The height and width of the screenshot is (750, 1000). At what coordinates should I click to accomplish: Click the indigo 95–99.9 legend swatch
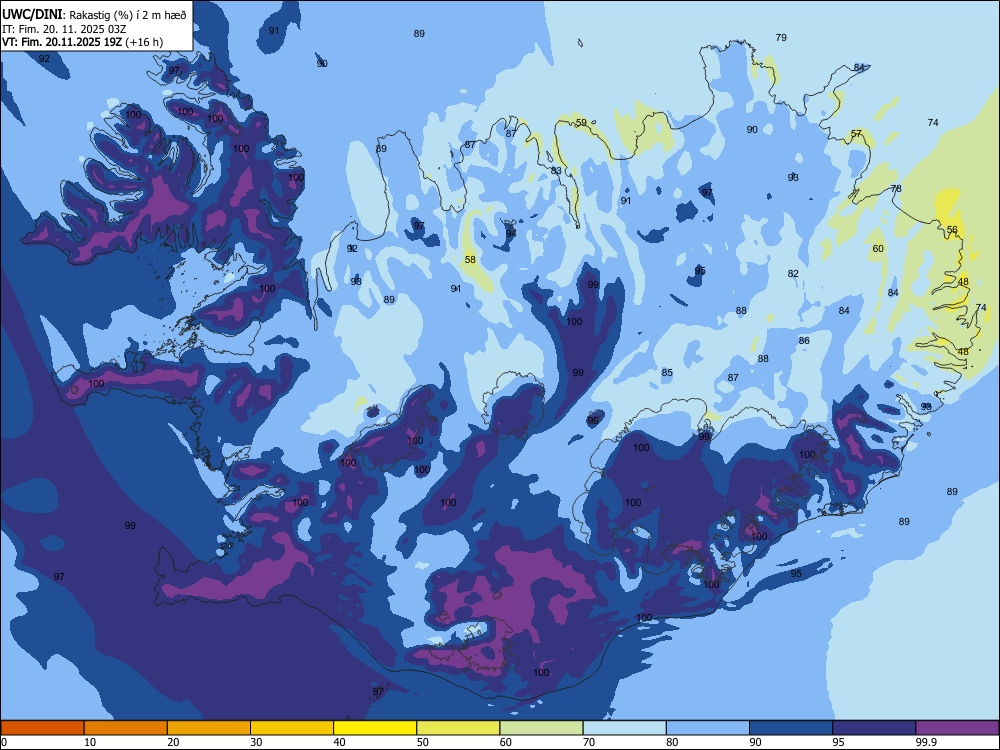pos(874,728)
